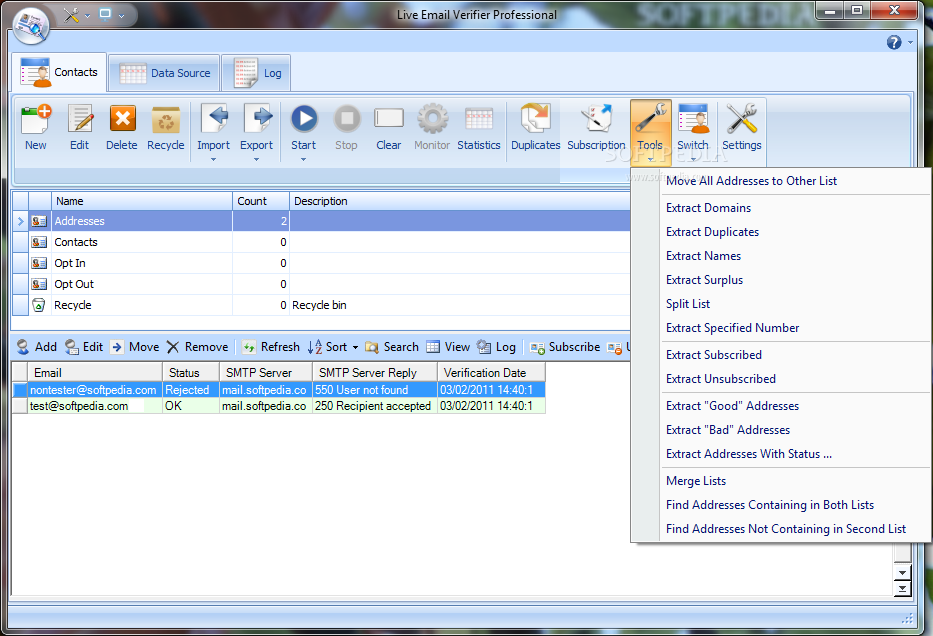Select the test@softpedia.com row
Viewport: 933px width, 636px height.
278,406
